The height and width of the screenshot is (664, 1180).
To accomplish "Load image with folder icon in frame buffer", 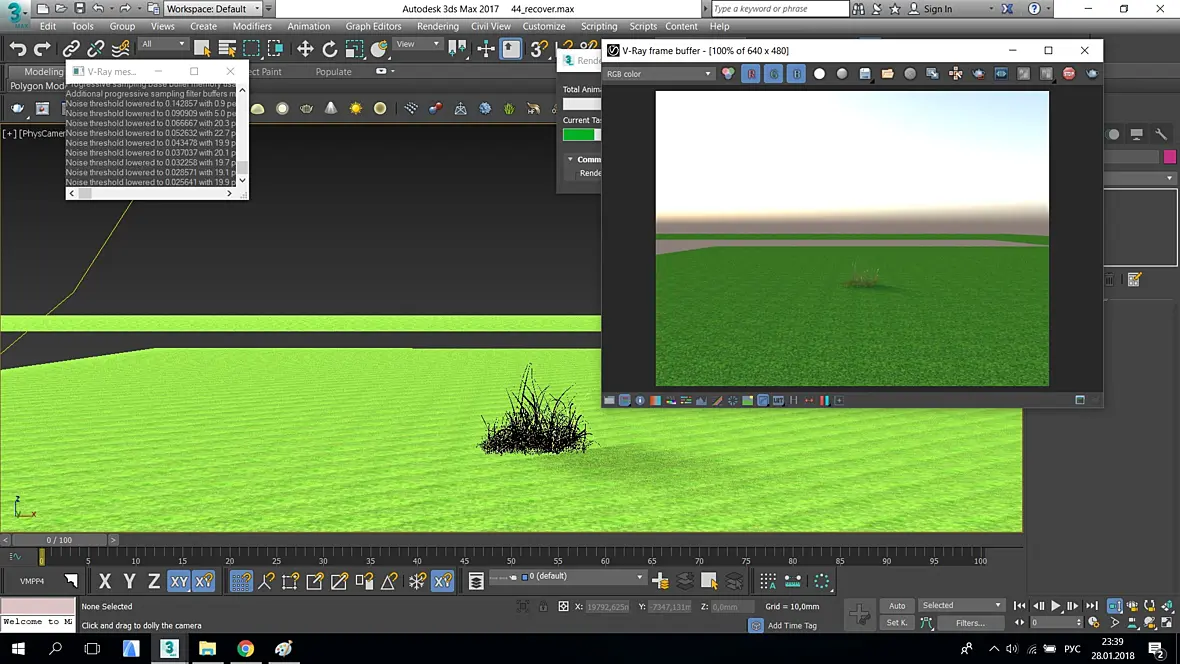I will tap(887, 74).
